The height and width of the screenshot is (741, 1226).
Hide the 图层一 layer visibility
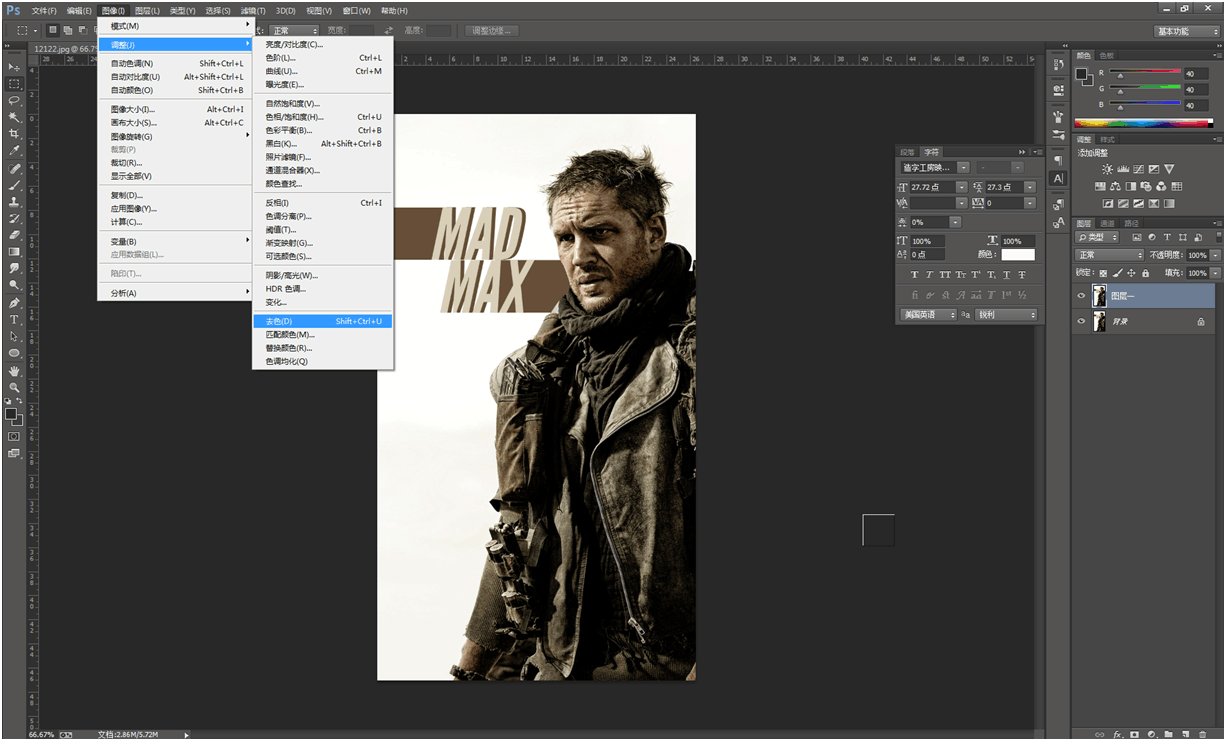[1081, 296]
